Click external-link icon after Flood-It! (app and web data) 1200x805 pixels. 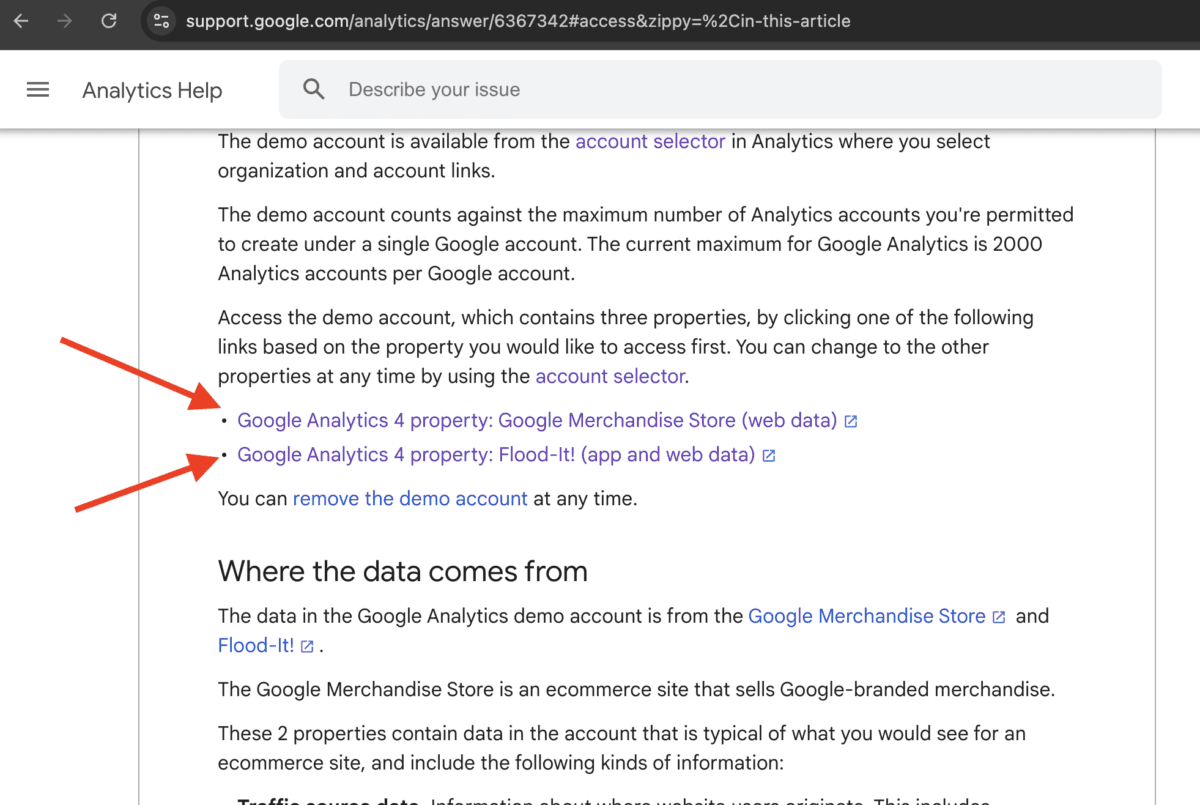[769, 455]
